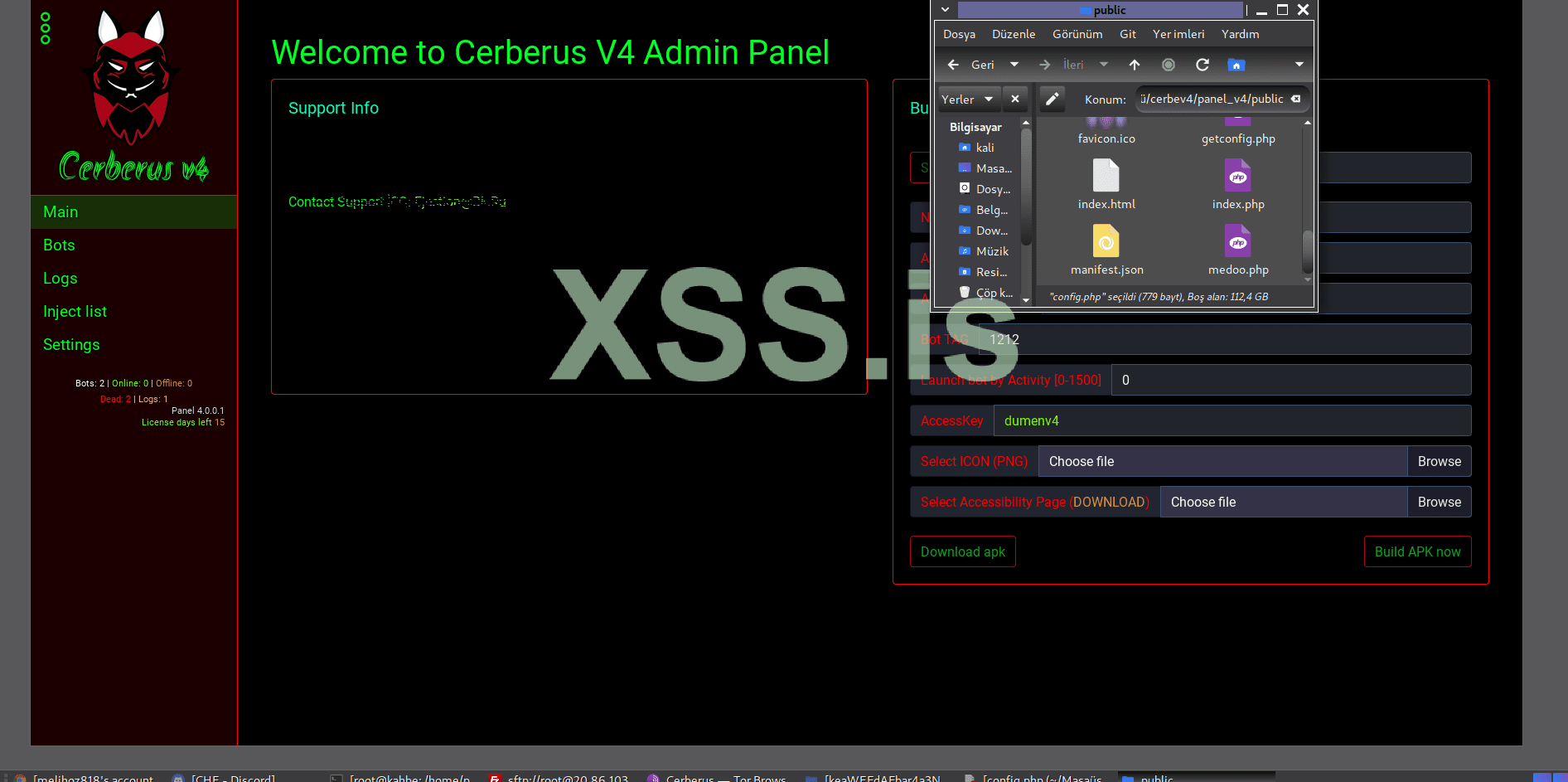Go back with the Geri arrow
Image resolution: width=1568 pixels, height=782 pixels.
coord(970,65)
